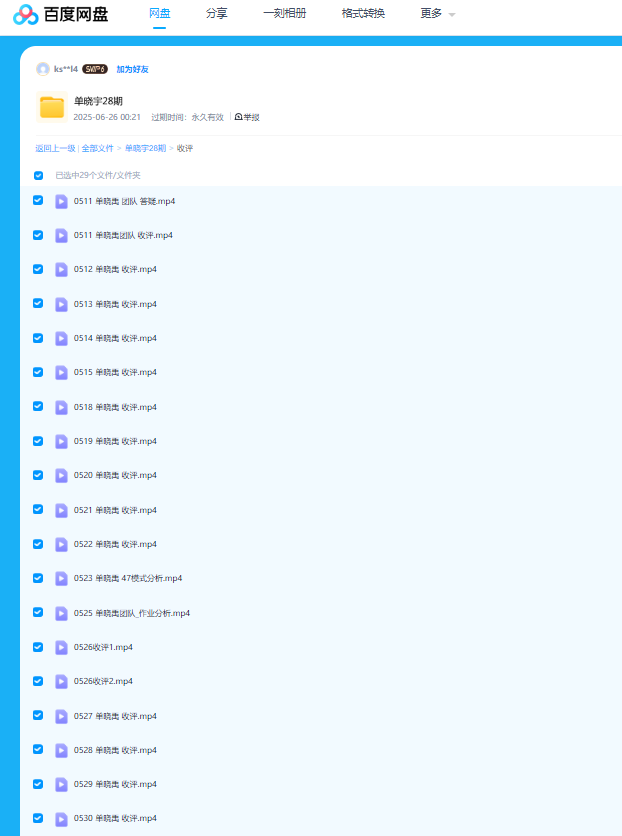Click the video icon of 0530 单晓禹 收评.mp4

62,818
